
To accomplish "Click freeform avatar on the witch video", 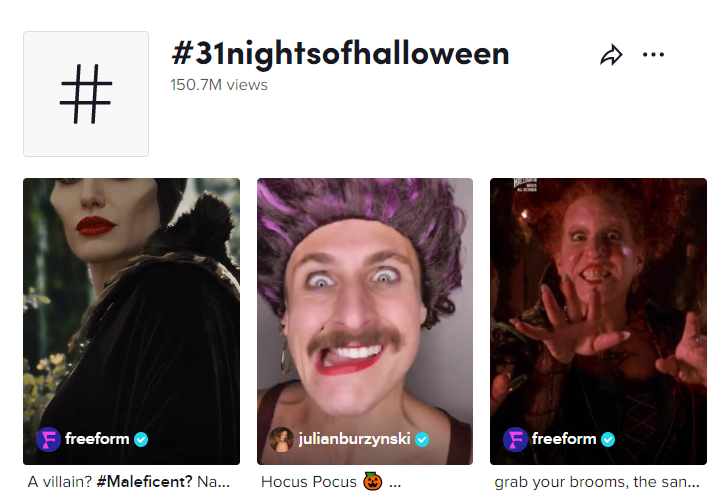I will point(515,439).
